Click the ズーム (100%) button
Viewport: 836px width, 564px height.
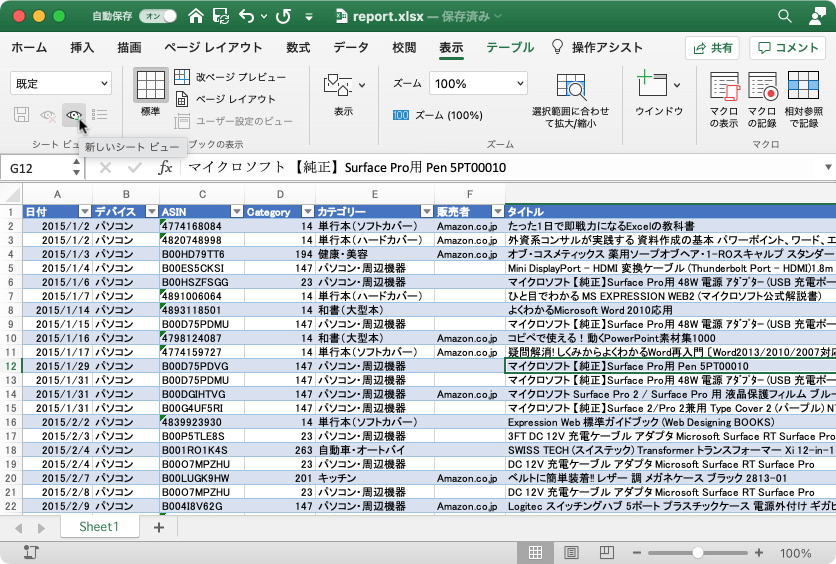[438, 115]
